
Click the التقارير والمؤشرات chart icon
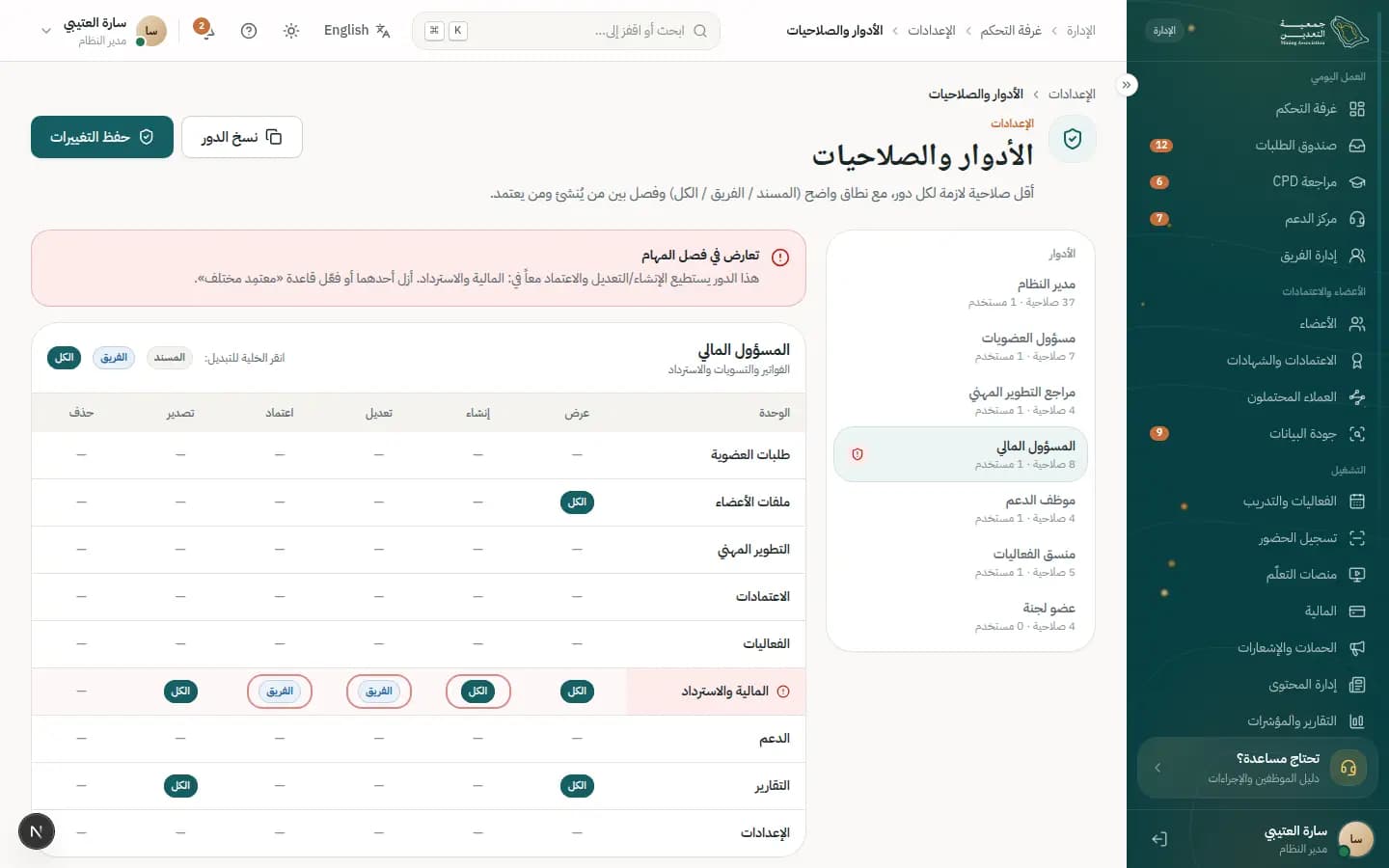click(1357, 721)
